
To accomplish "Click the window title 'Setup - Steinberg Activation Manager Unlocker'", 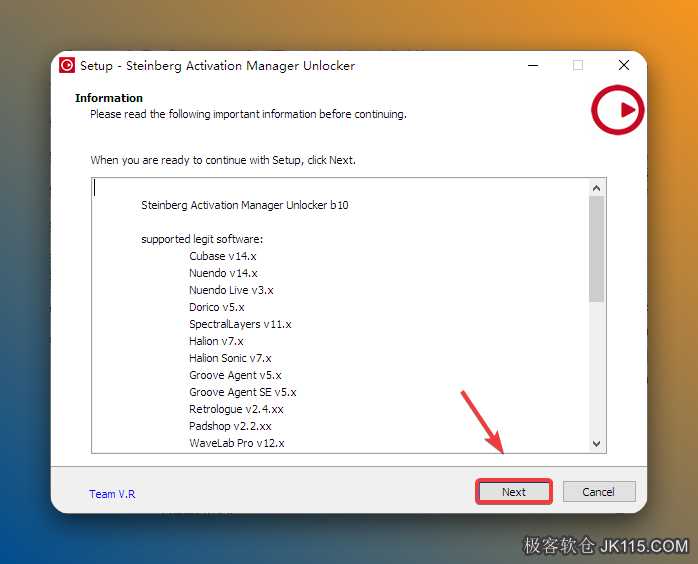I will coord(218,66).
